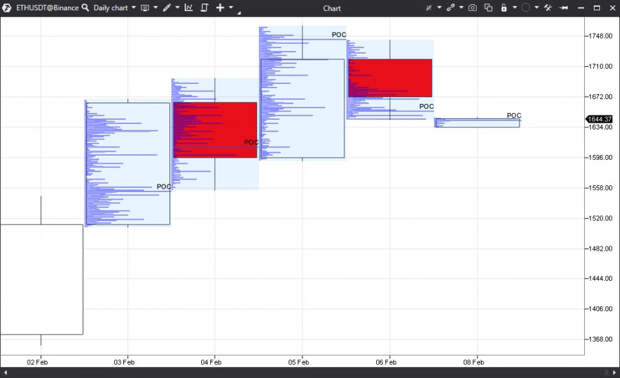Click the ETHUSDT@Binance instrument label
This screenshot has width=620, height=378.
pyautogui.click(x=47, y=8)
